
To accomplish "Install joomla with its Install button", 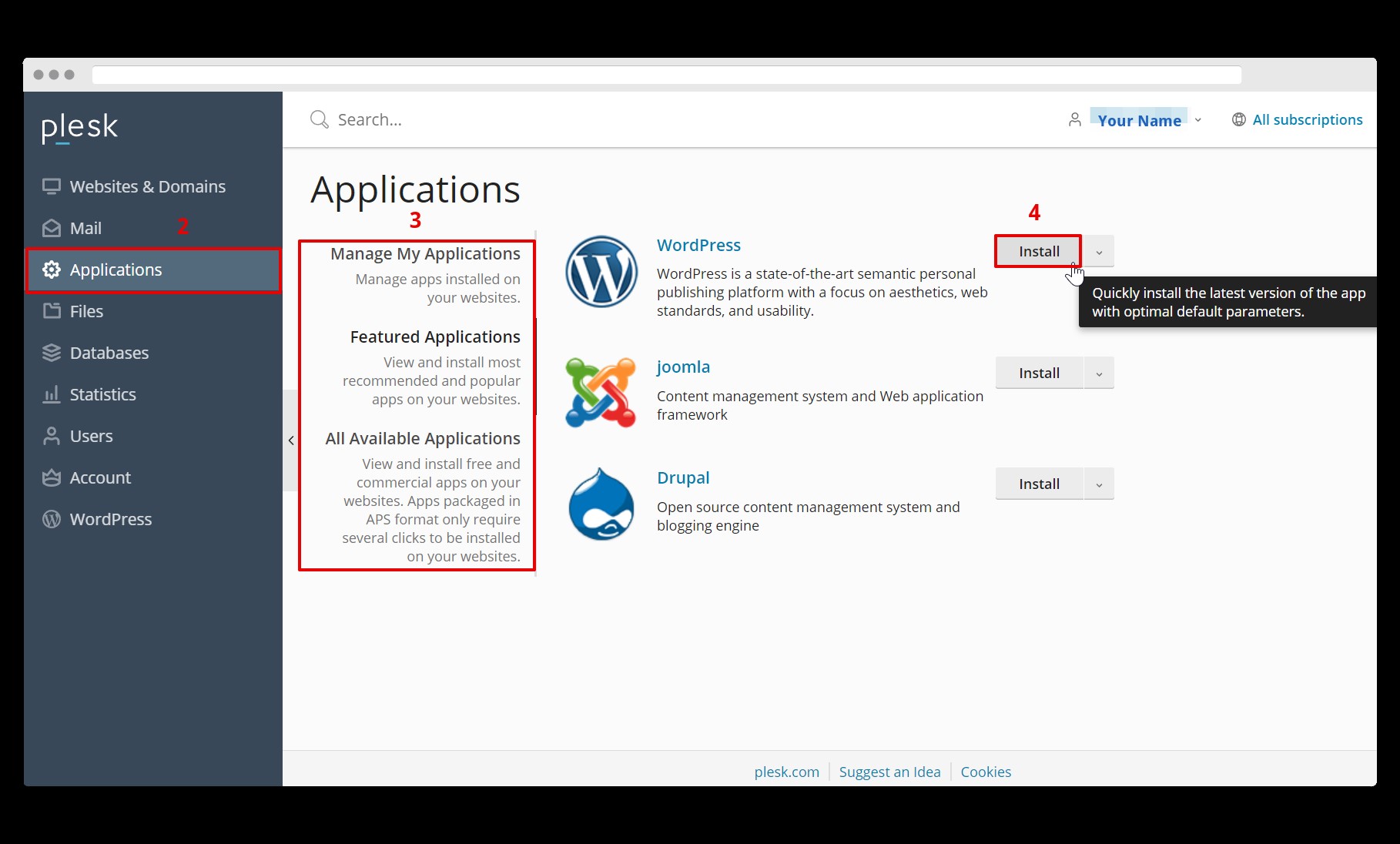I will (x=1039, y=373).
